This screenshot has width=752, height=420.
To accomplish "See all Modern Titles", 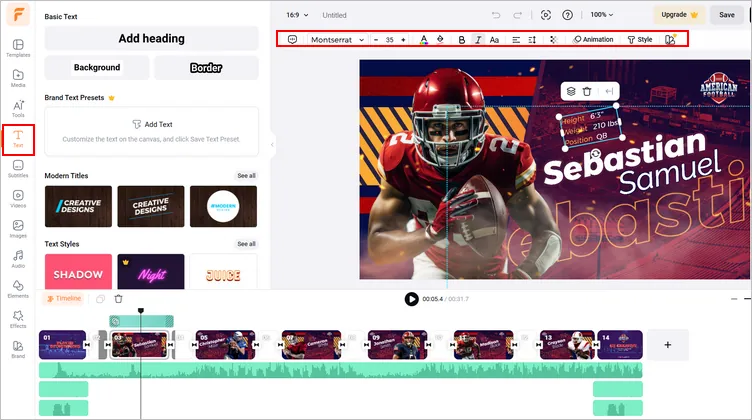I will pos(247,176).
